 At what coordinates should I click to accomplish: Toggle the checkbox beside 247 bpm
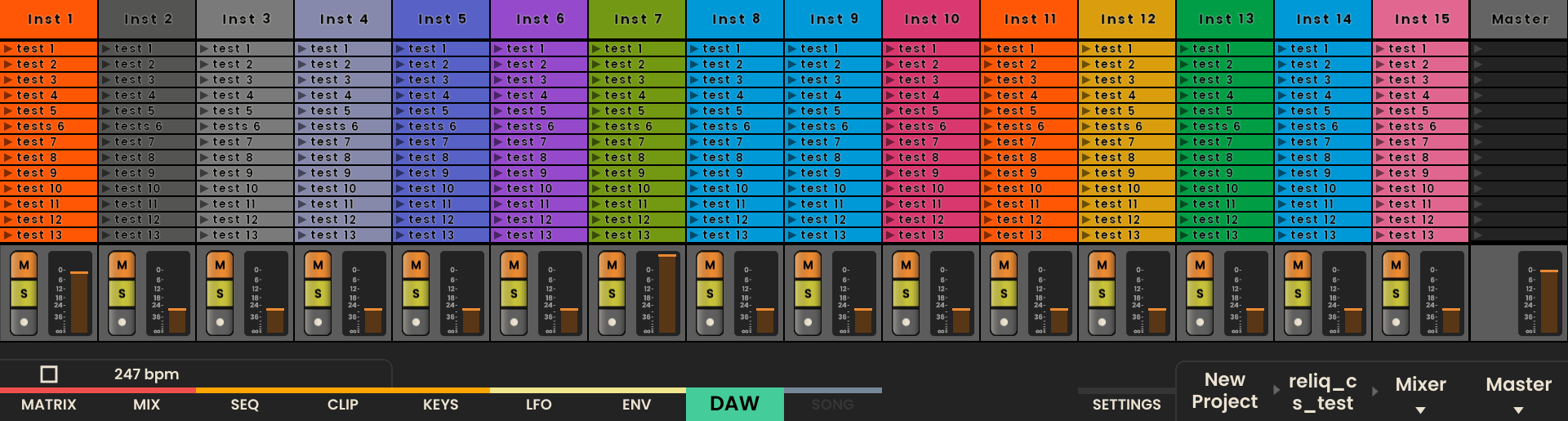pyautogui.click(x=49, y=374)
